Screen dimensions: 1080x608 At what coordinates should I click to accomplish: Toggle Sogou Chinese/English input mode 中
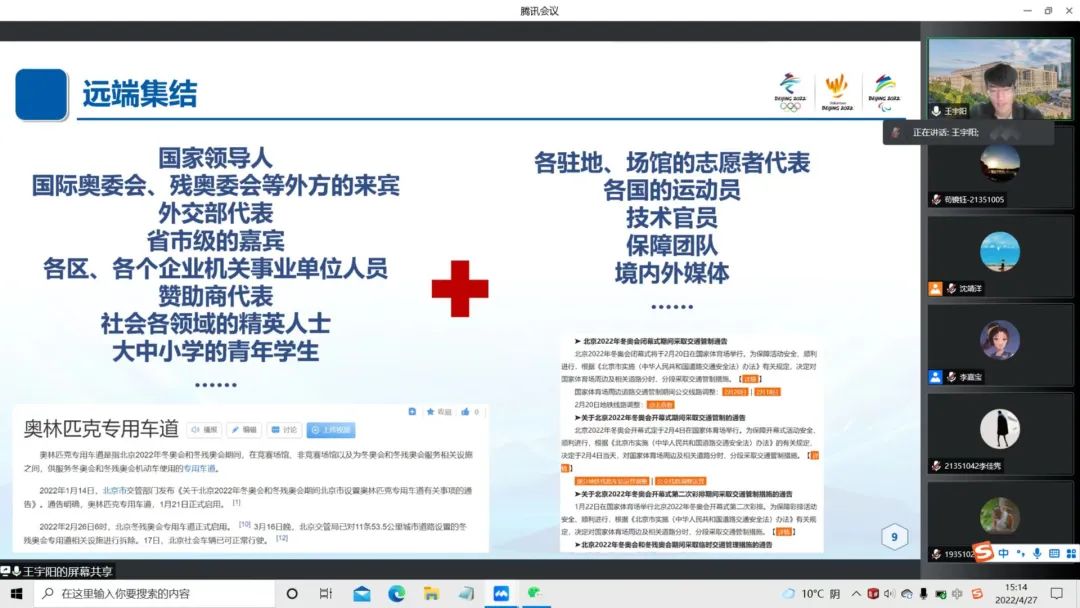[x=1003, y=553]
